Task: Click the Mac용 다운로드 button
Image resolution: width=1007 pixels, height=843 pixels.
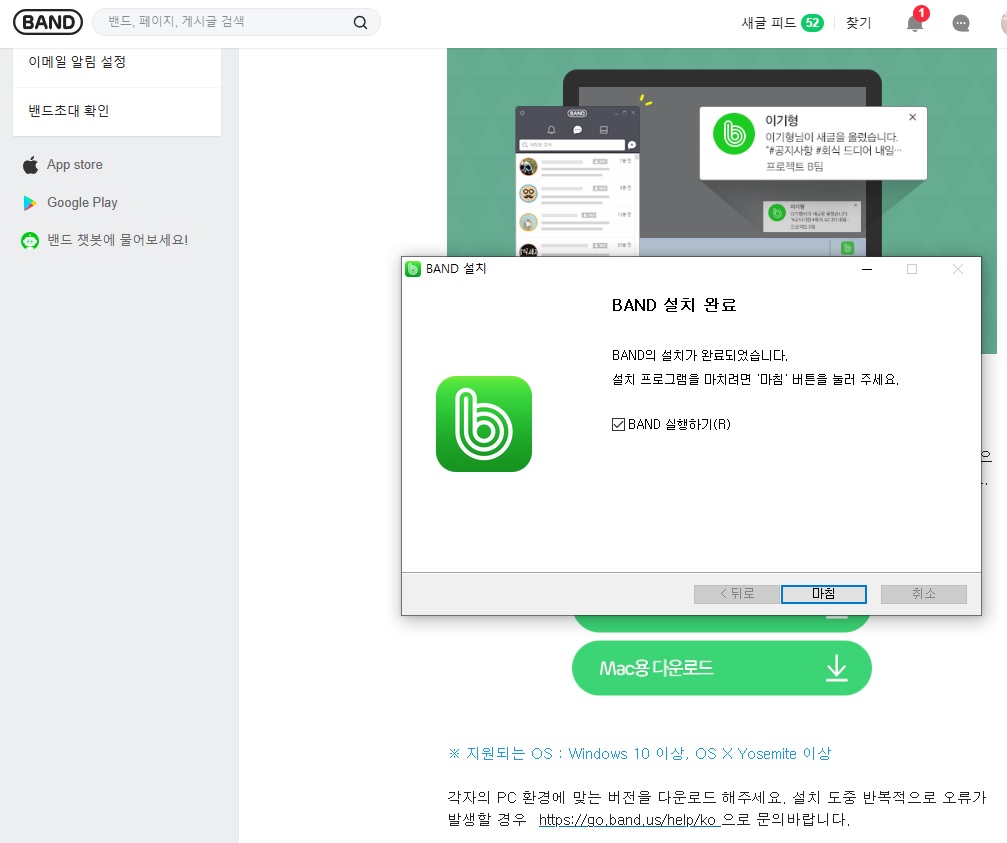Action: click(721, 668)
